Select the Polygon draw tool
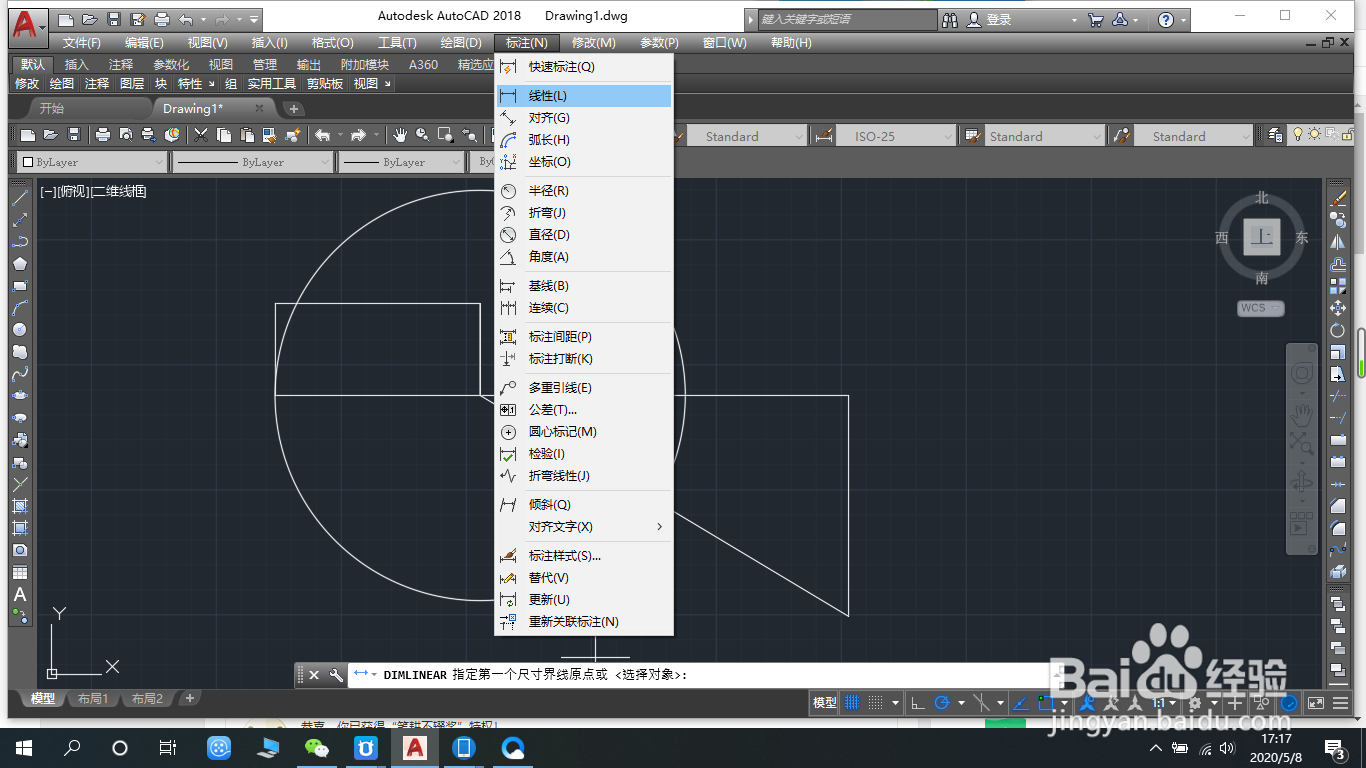The width and height of the screenshot is (1366, 768). tap(20, 264)
